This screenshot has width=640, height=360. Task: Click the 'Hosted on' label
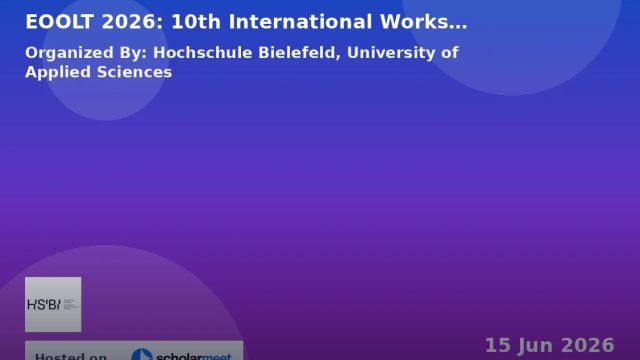(71, 356)
